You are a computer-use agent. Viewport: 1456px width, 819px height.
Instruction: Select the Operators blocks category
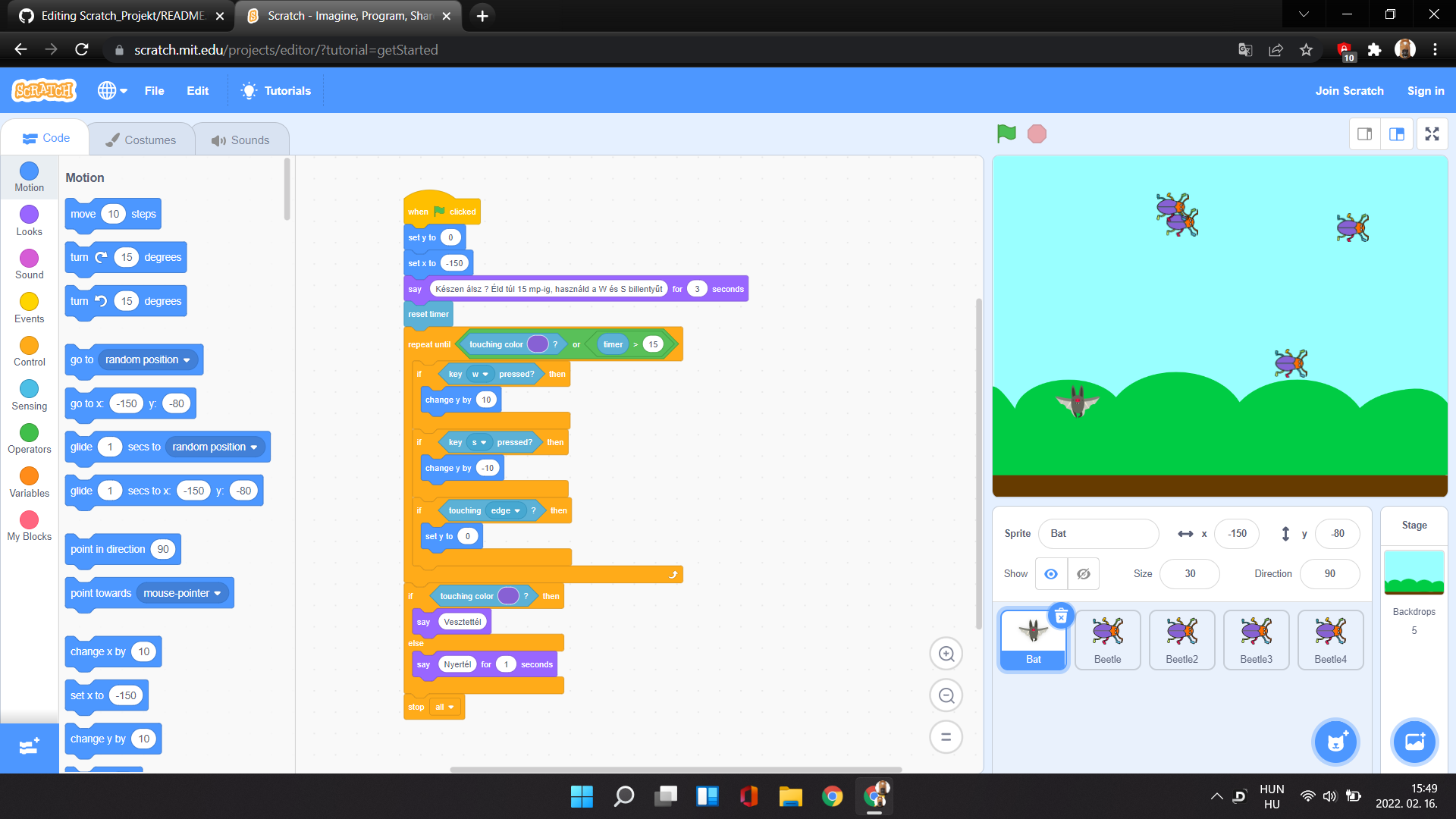click(28, 438)
